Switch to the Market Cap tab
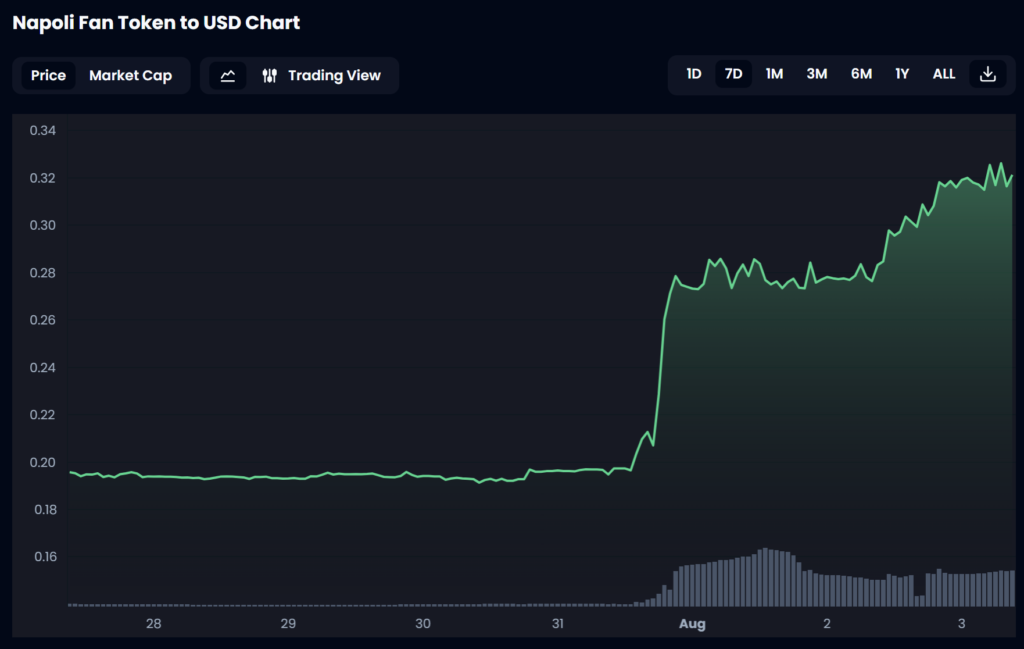 click(131, 76)
